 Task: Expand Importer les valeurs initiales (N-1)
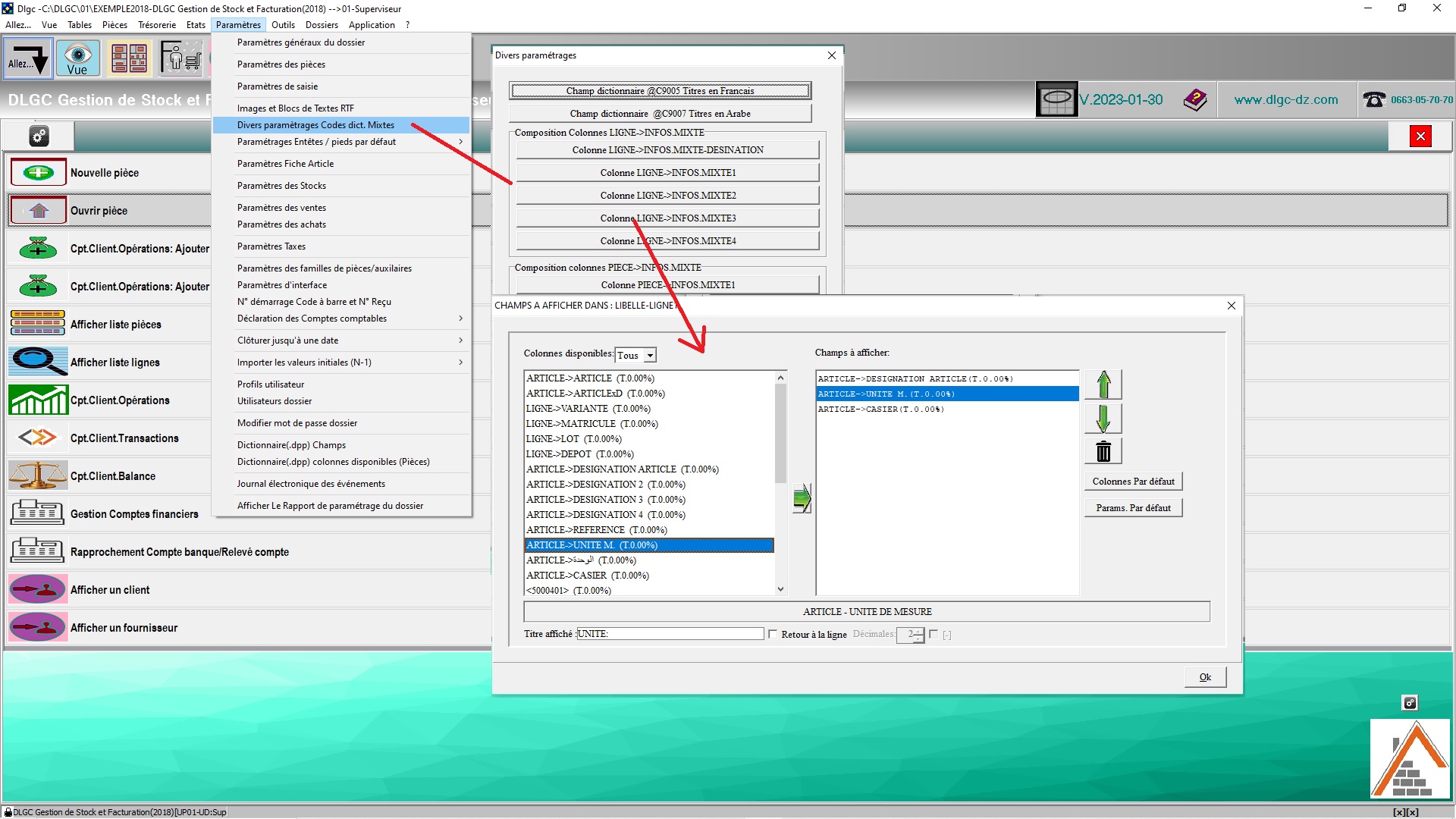[x=341, y=362]
